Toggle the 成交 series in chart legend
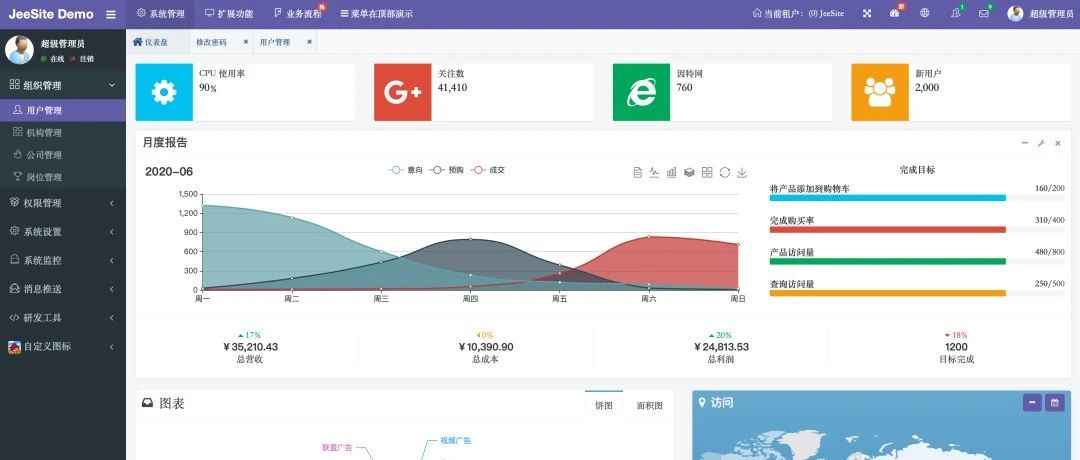This screenshot has height=460, width=1080. 488,170
